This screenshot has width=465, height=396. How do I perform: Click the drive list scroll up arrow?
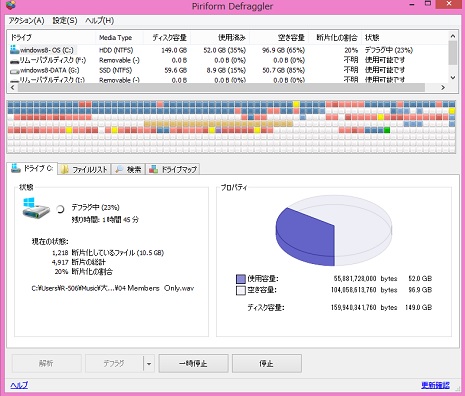point(453,36)
